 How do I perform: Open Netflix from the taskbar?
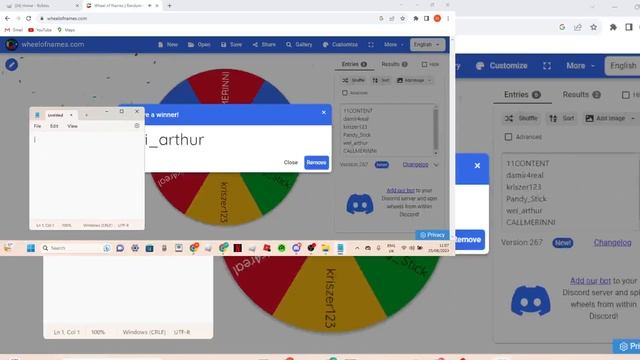[x=238, y=248]
